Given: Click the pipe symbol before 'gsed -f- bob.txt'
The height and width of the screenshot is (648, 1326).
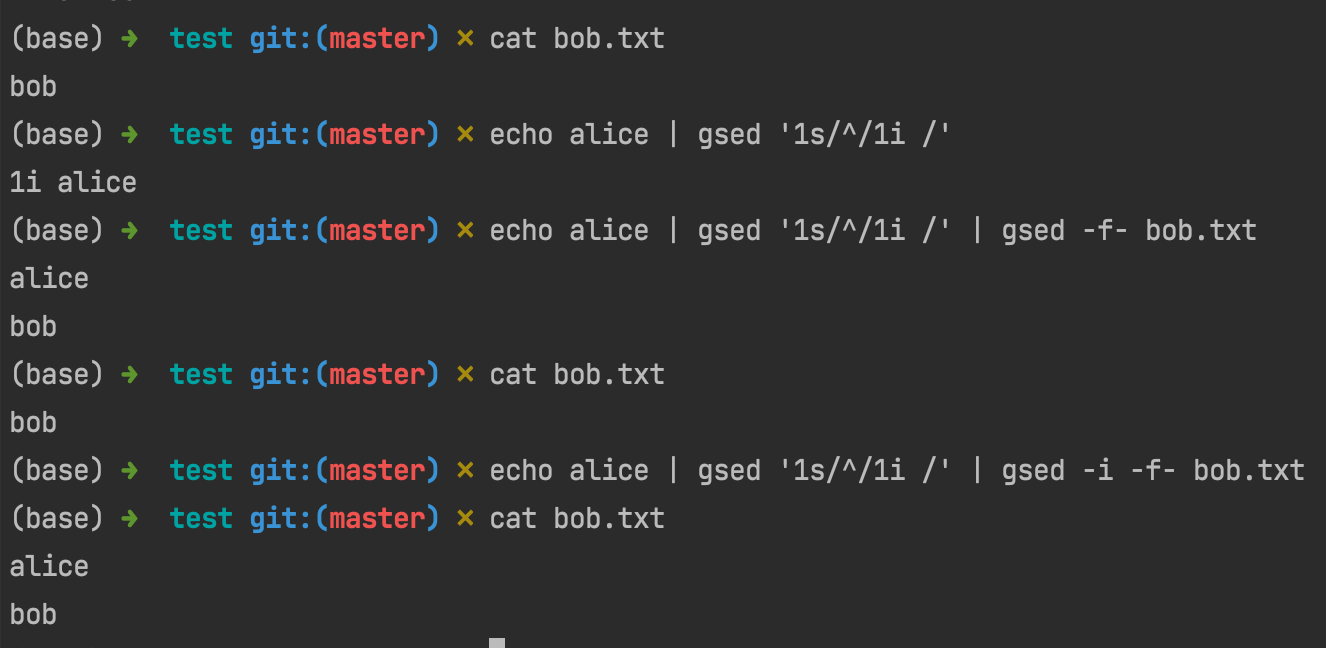Looking at the screenshot, I should point(979,231).
